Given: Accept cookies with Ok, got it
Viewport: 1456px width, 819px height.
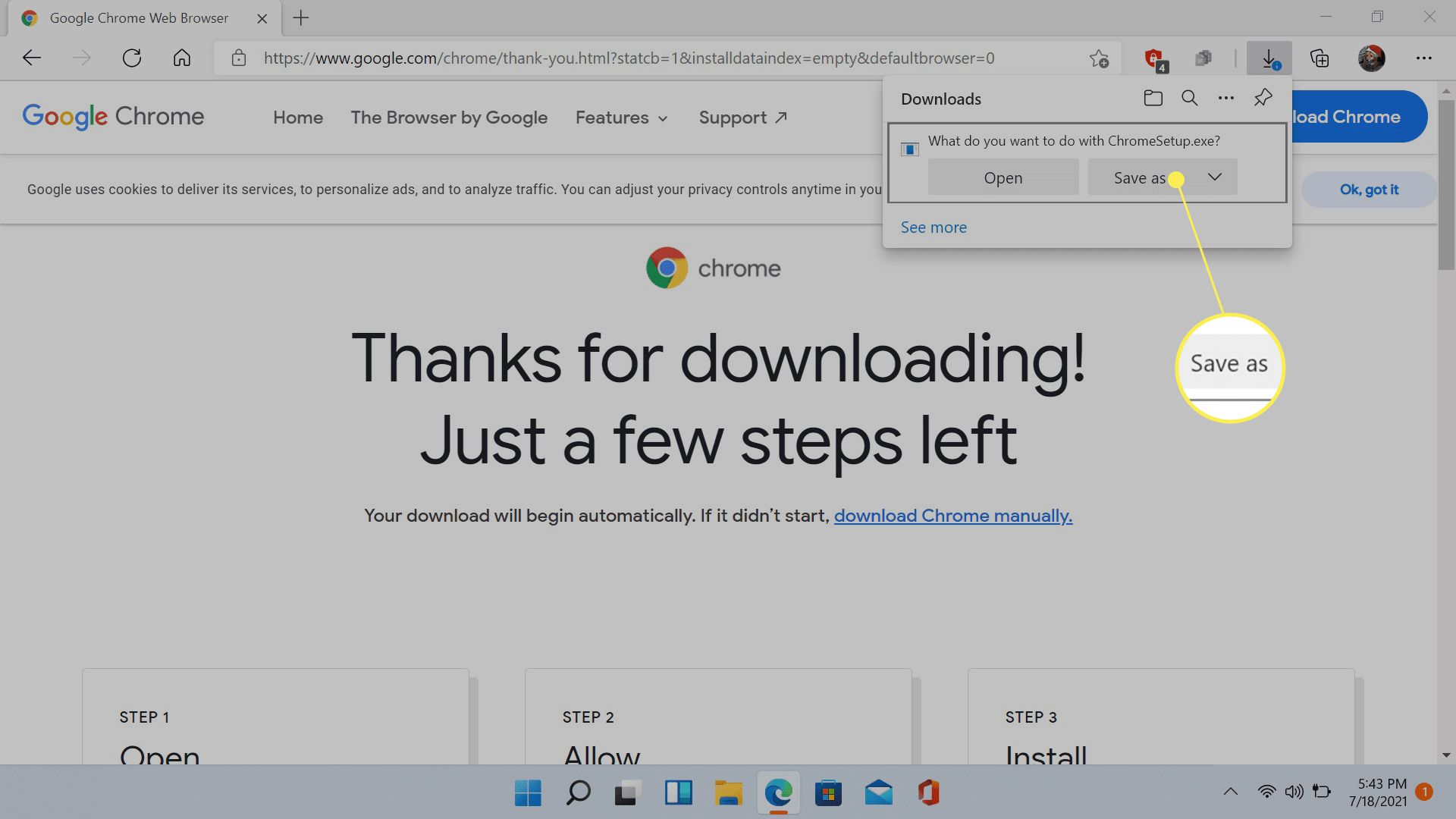Looking at the screenshot, I should 1369,190.
